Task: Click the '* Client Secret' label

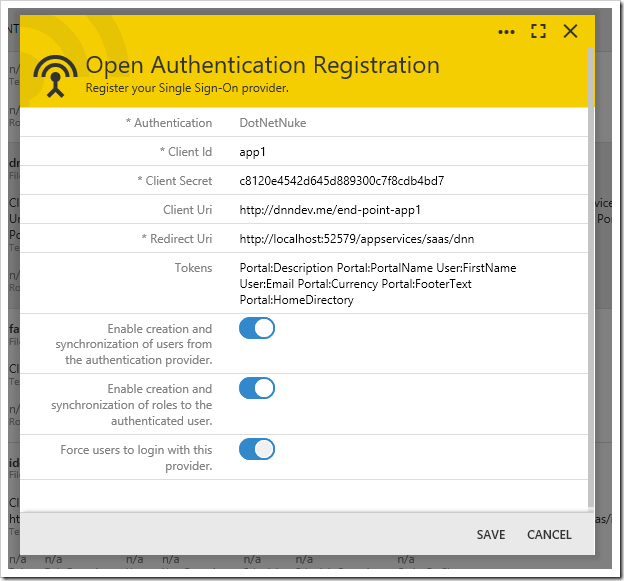Action: point(174,181)
